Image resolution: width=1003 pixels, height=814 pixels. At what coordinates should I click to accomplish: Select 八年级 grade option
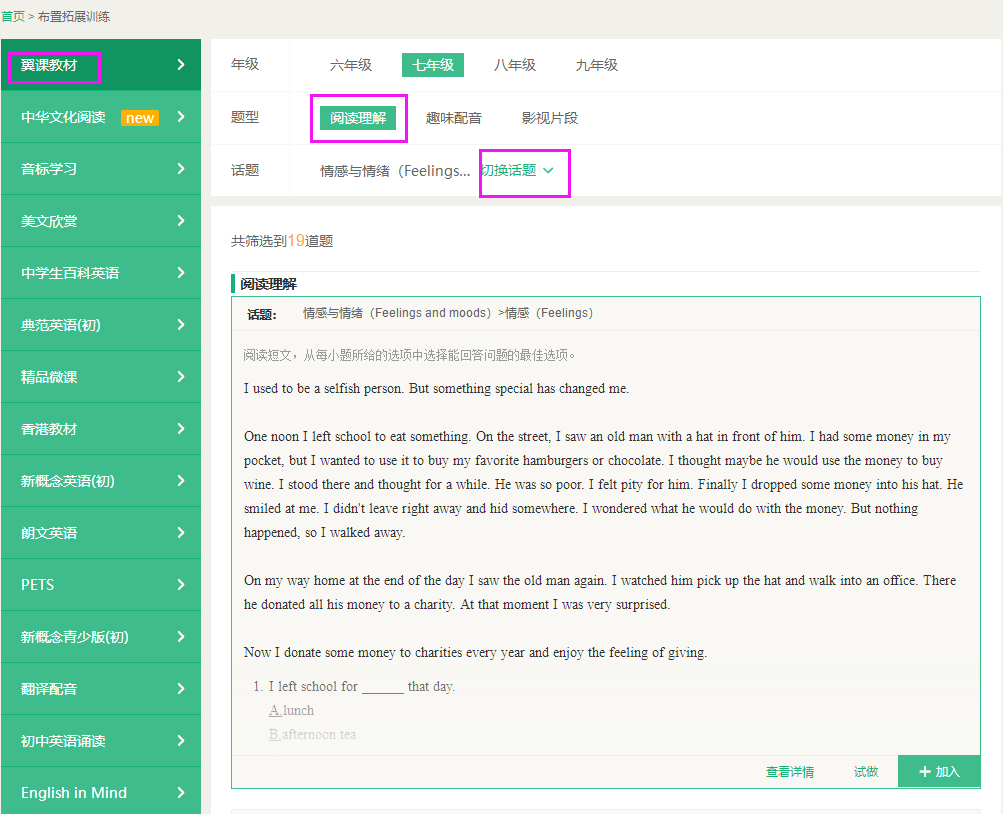click(515, 65)
